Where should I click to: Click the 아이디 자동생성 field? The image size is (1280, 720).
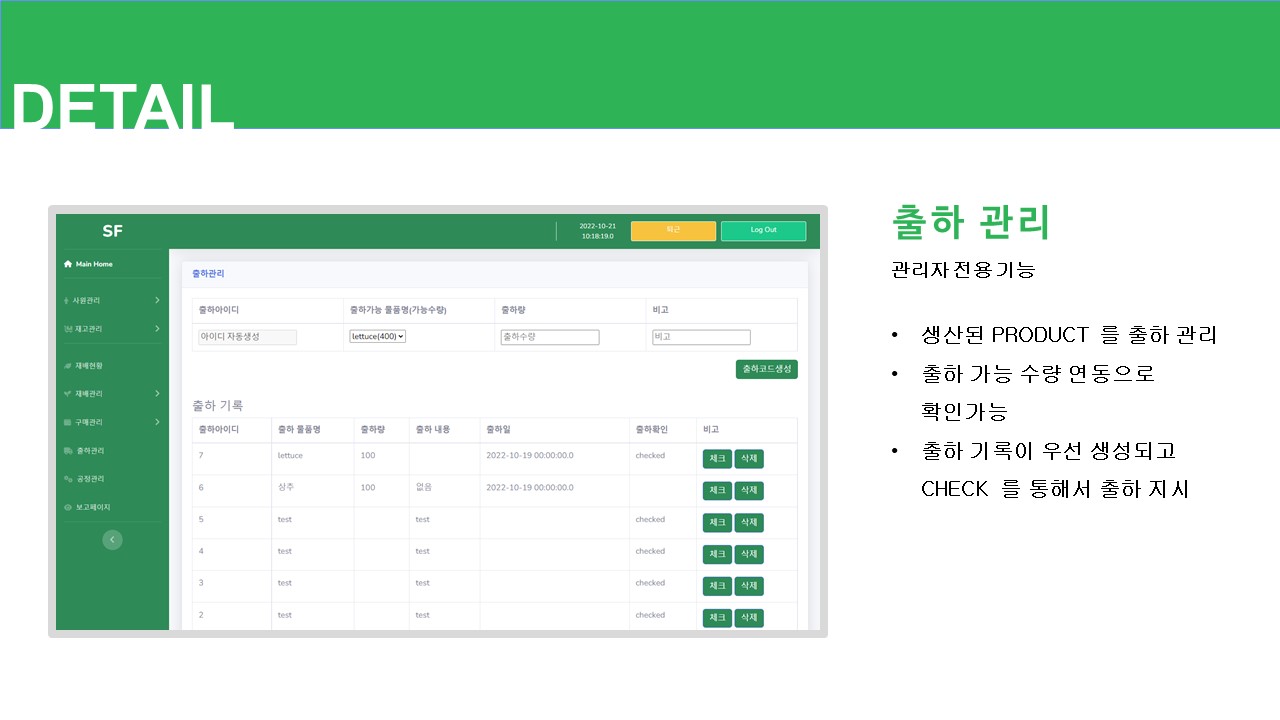pos(247,338)
